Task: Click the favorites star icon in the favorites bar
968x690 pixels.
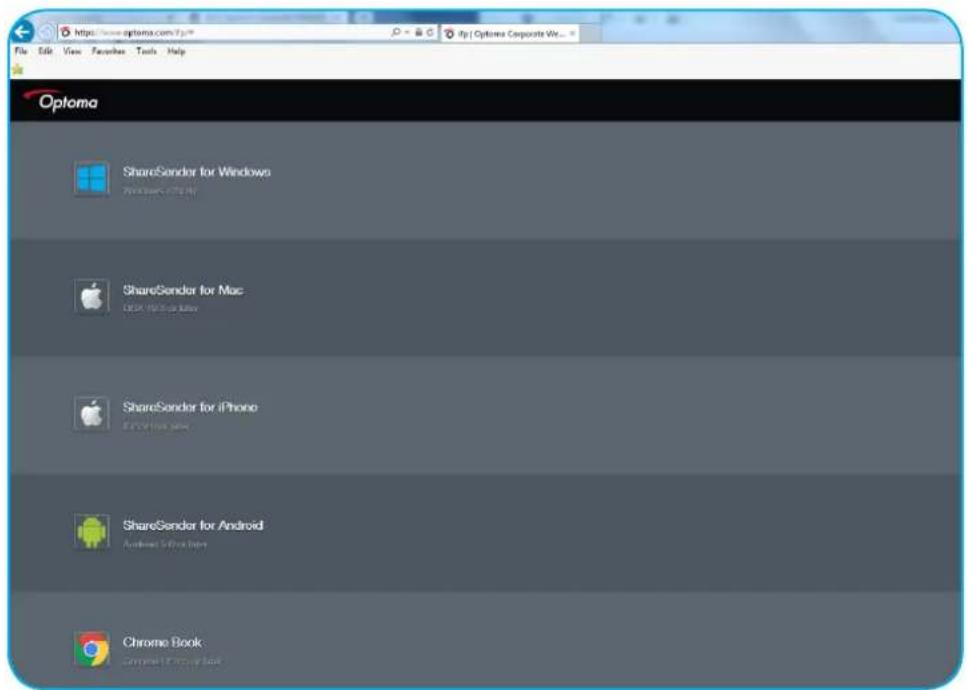Action: pyautogui.click(x=17, y=70)
